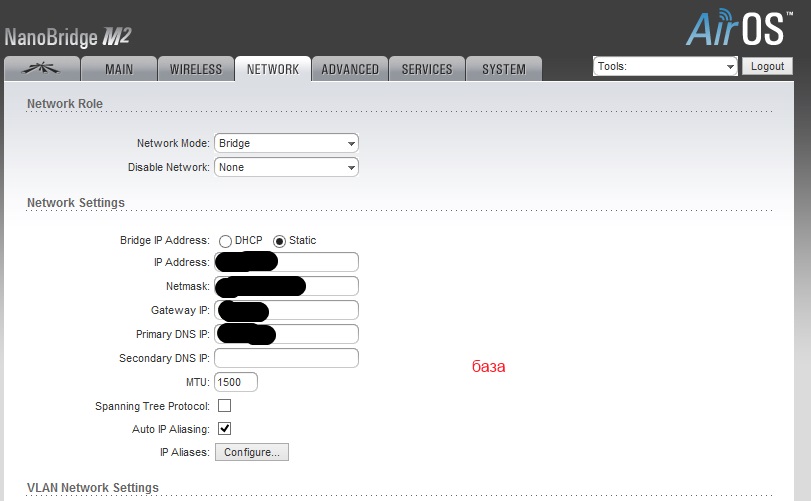Switch to the MAIN tab

pyautogui.click(x=119, y=69)
